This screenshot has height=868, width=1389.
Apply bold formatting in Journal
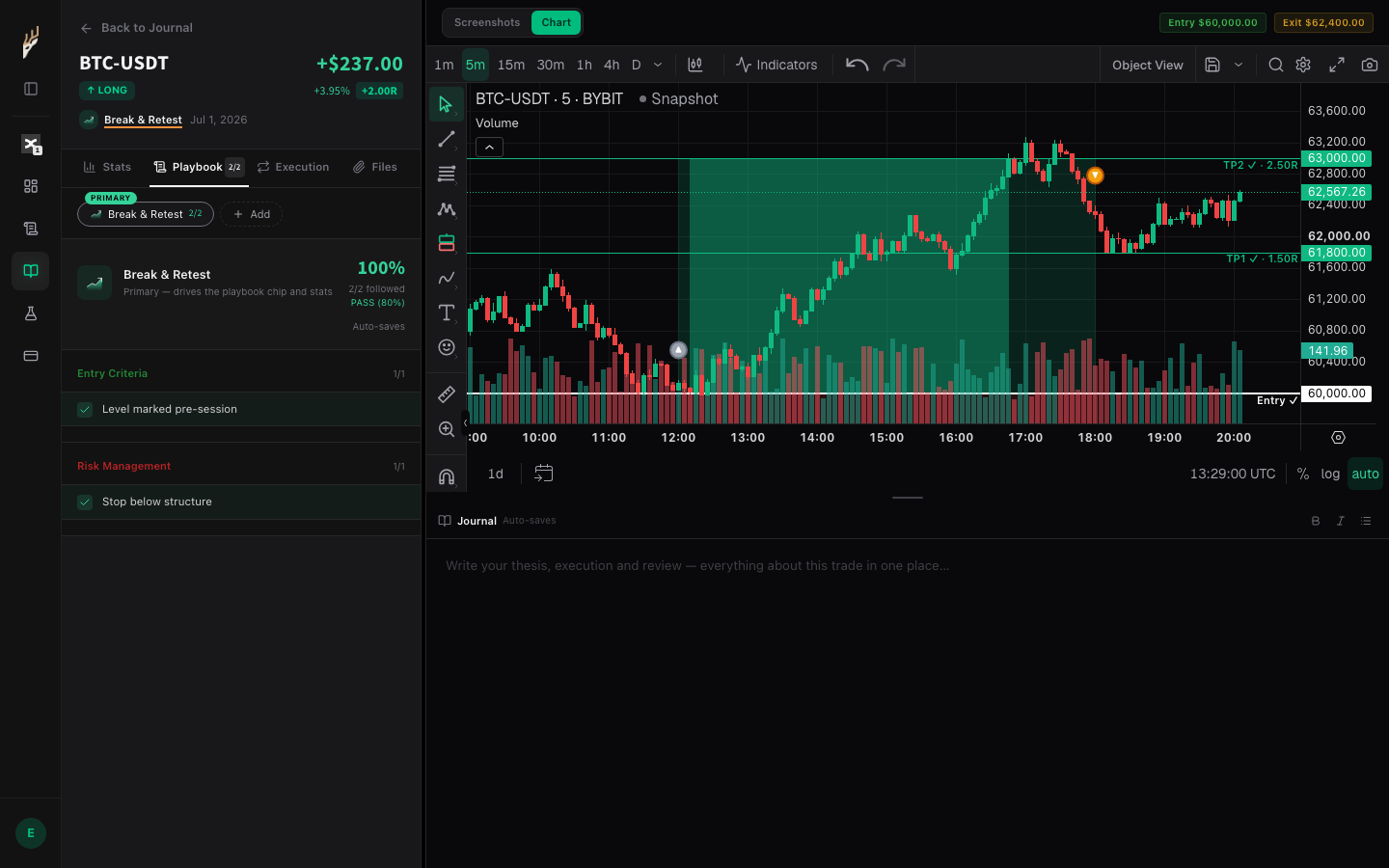(x=1316, y=521)
